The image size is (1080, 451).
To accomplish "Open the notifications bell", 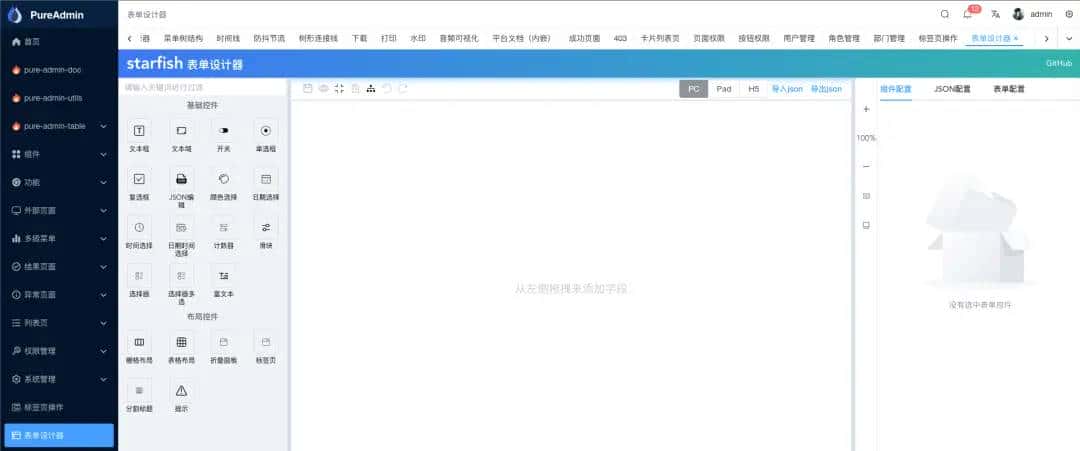I will [968, 14].
